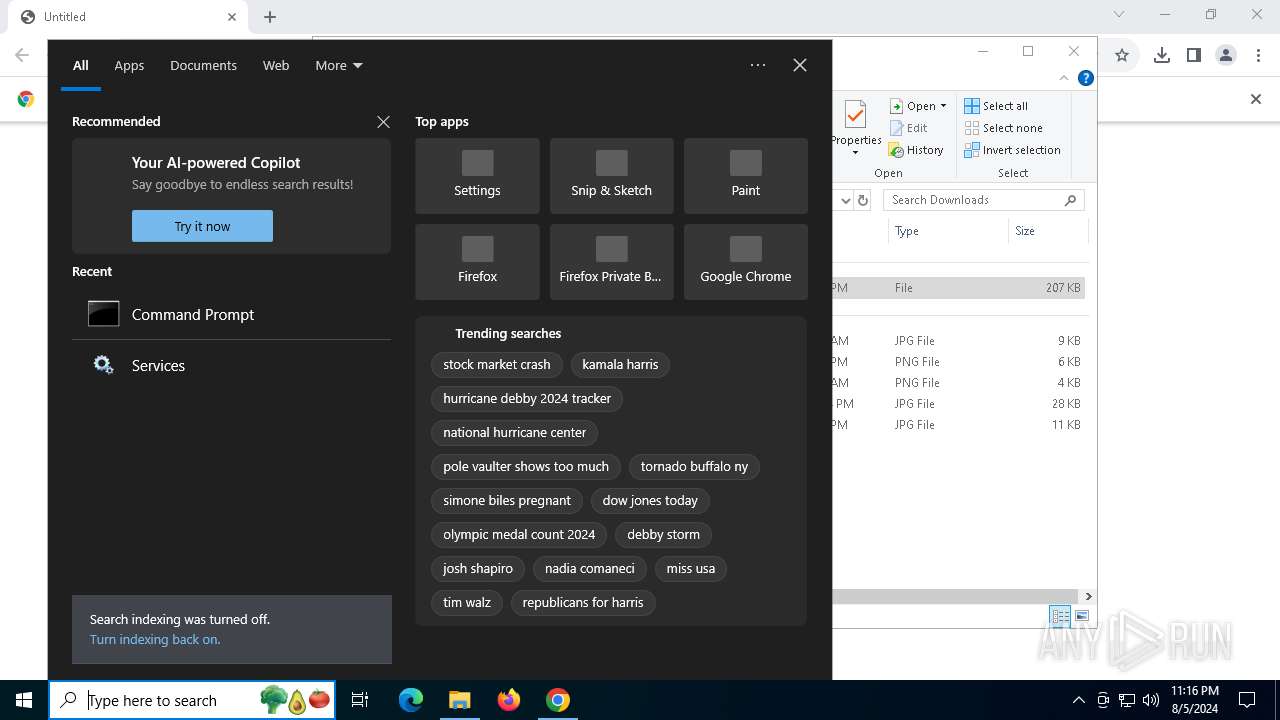Open a new Chrome tab

pyautogui.click(x=270, y=17)
